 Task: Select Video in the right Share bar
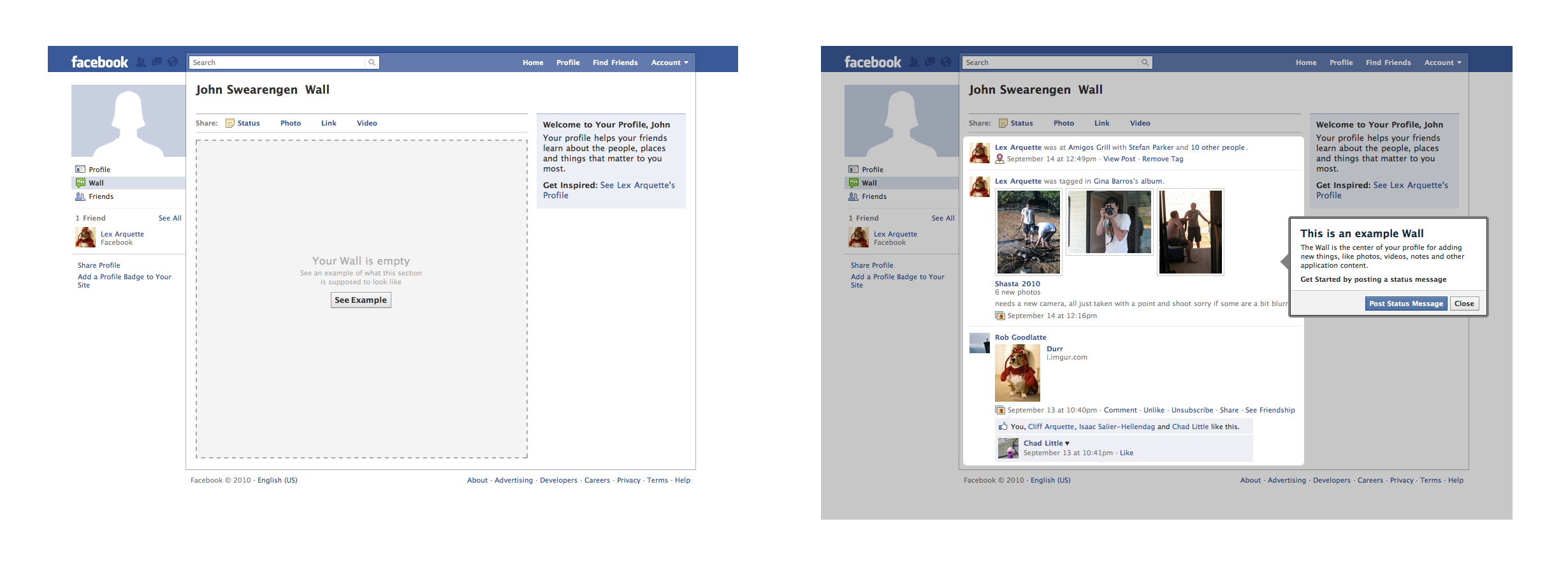point(1140,123)
